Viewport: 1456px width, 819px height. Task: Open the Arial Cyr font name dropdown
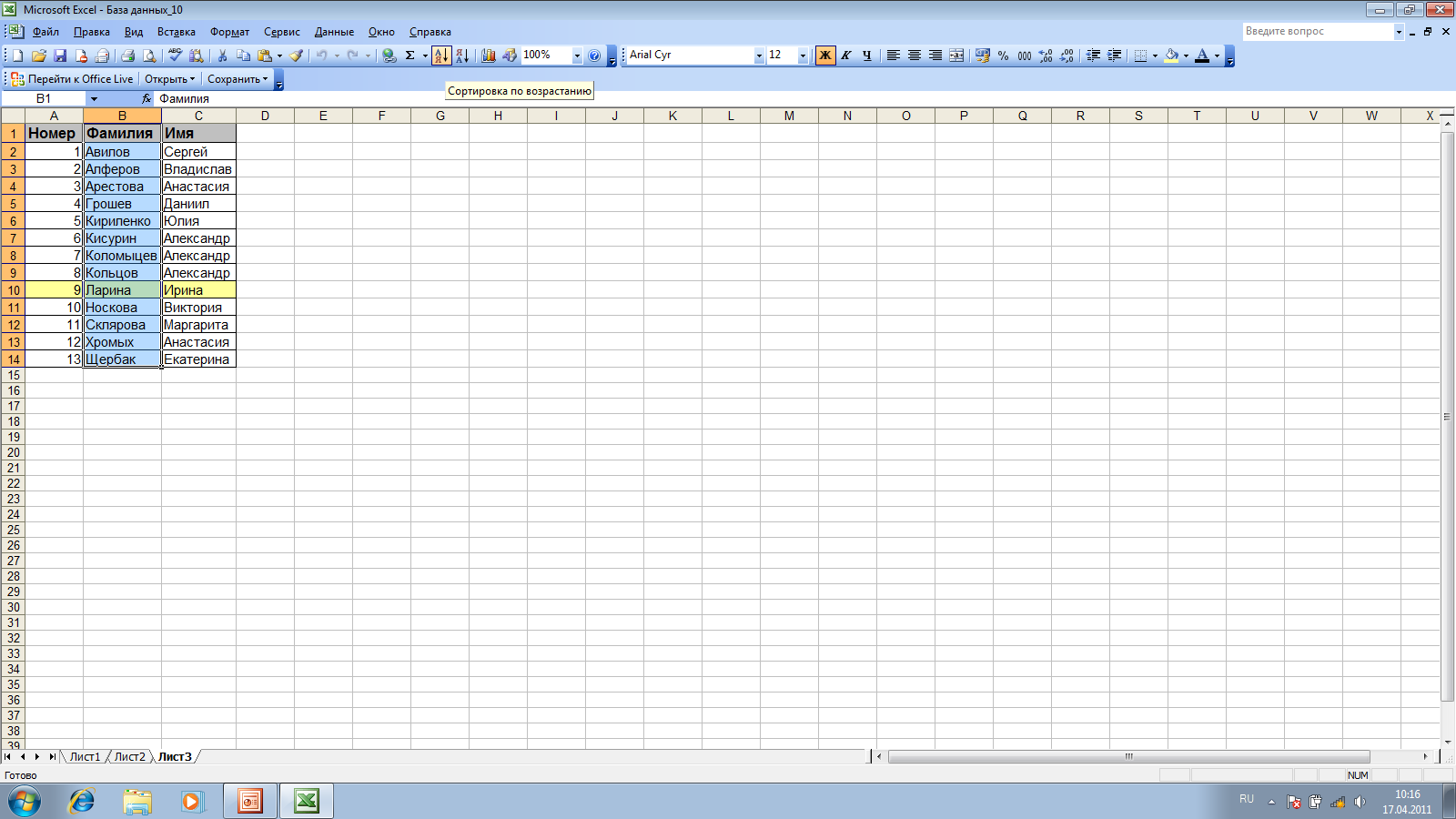point(758,56)
